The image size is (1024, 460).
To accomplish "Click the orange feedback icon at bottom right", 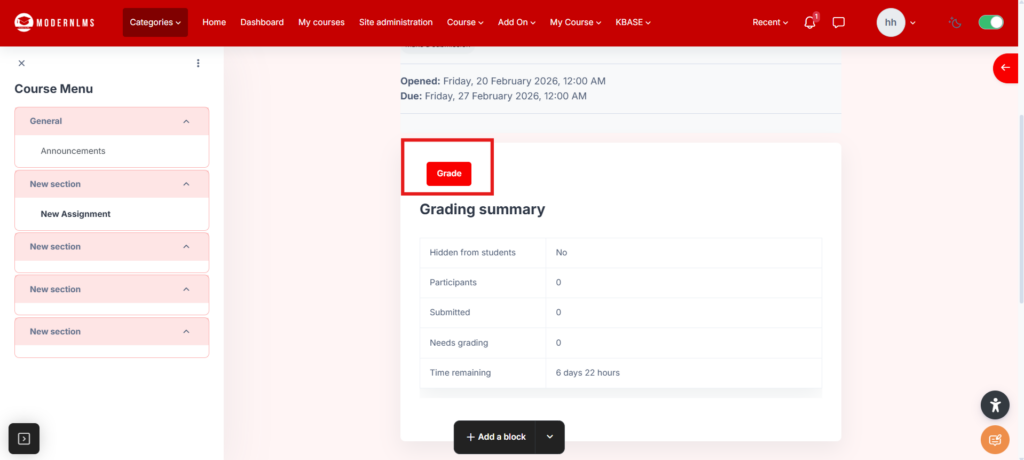I will 994,439.
